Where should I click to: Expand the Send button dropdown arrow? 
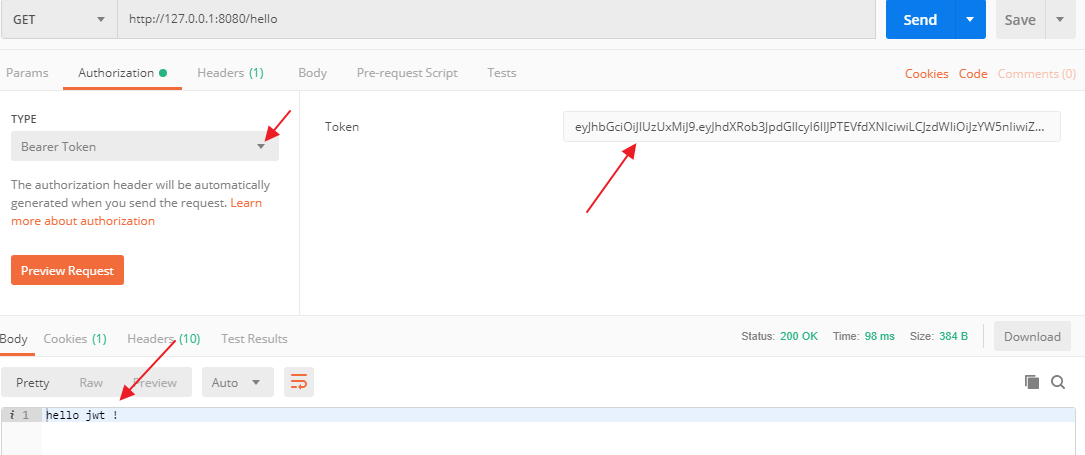click(970, 19)
